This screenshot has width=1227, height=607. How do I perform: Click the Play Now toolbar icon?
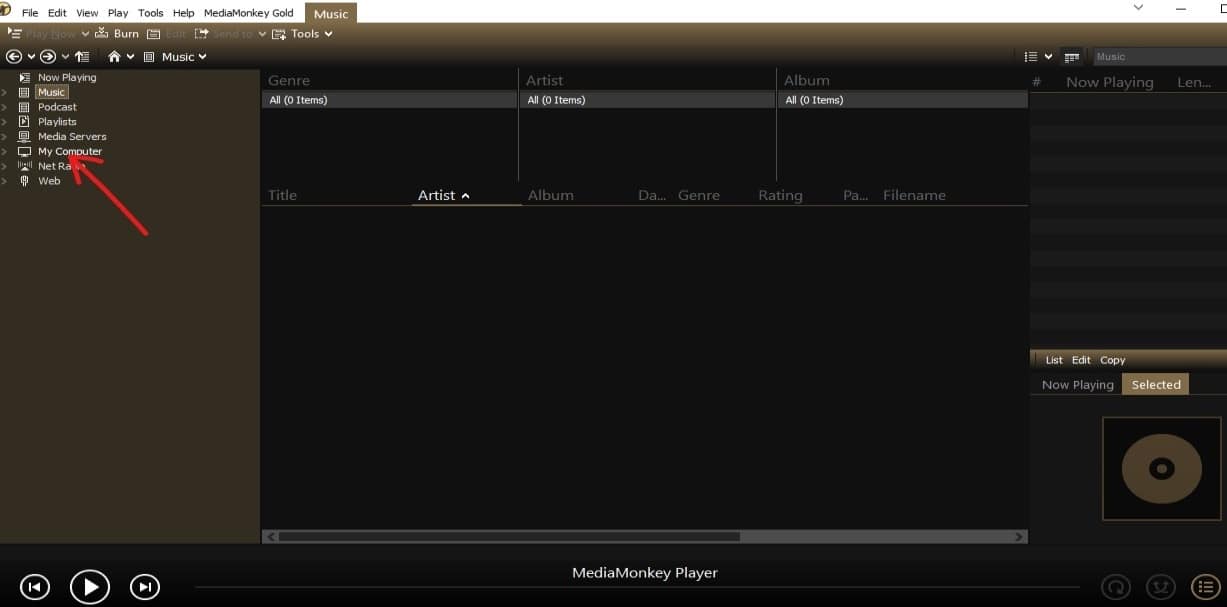tap(15, 33)
